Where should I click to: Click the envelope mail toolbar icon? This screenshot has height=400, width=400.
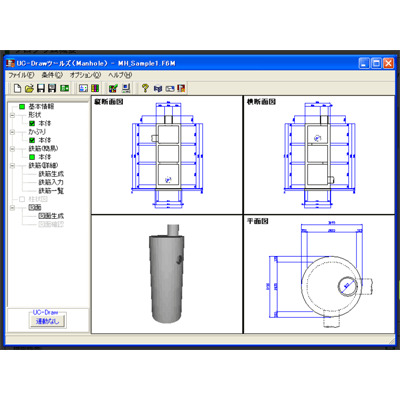tap(170, 89)
